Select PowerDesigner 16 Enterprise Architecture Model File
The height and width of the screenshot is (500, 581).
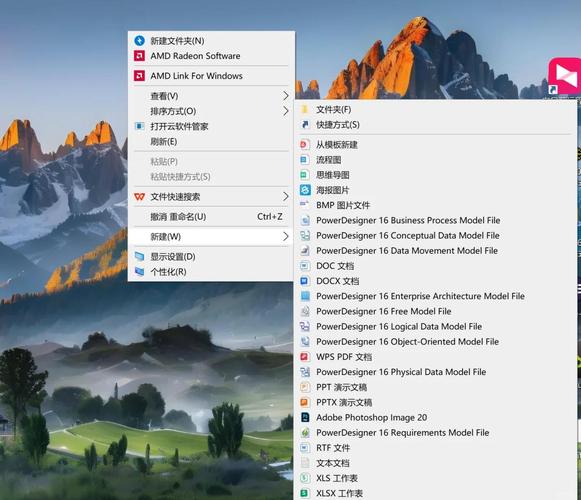(435, 296)
